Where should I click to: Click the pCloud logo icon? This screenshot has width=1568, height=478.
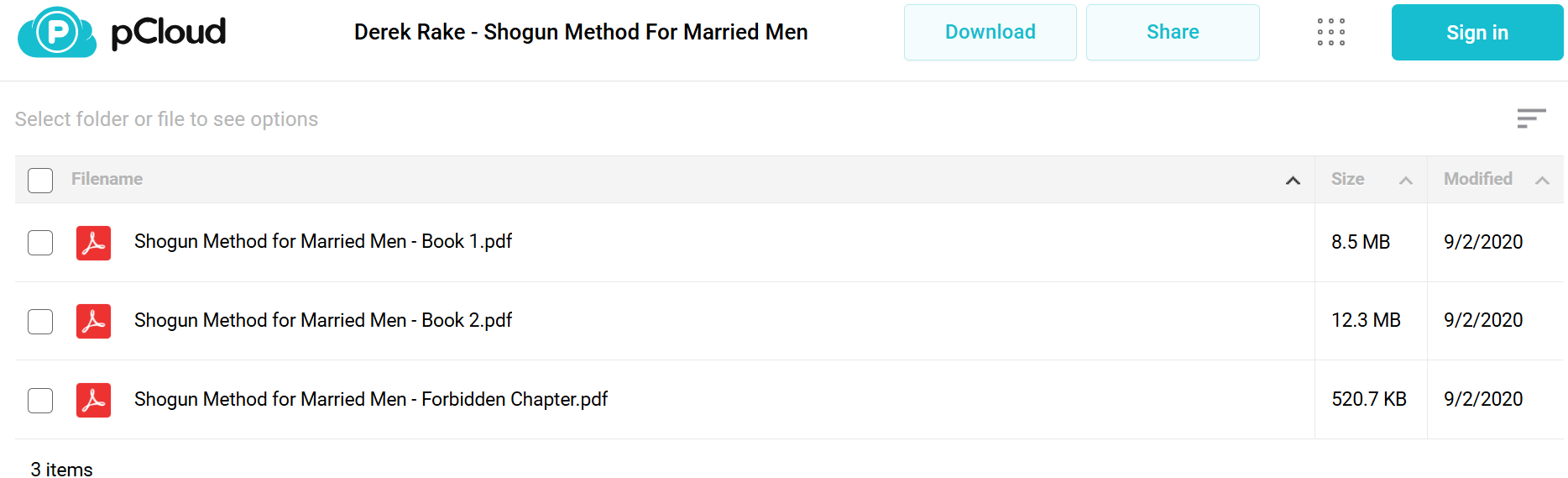57,32
